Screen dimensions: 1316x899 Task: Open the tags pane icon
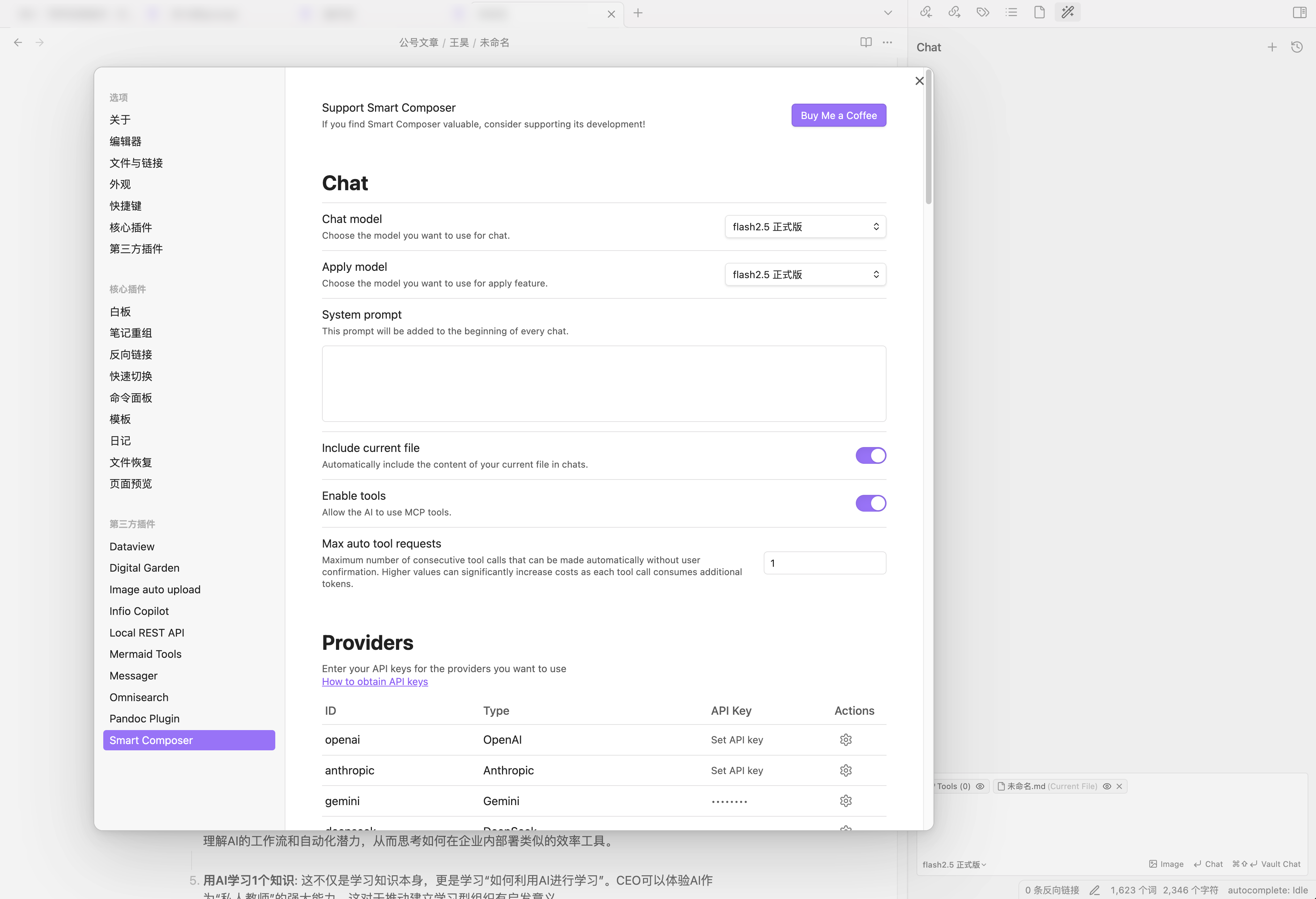(982, 12)
